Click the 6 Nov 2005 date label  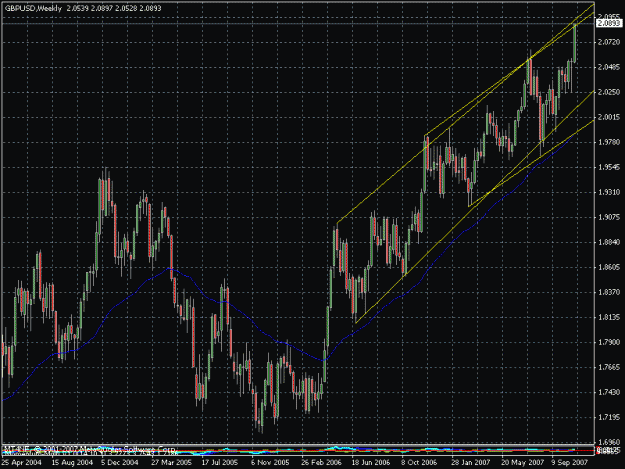tap(270, 463)
